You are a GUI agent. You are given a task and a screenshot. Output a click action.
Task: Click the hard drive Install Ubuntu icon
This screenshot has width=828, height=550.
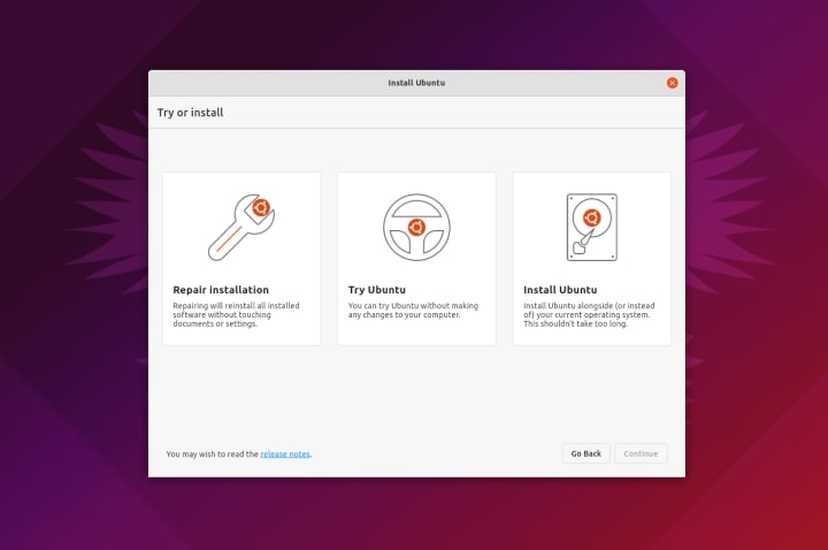(591, 227)
